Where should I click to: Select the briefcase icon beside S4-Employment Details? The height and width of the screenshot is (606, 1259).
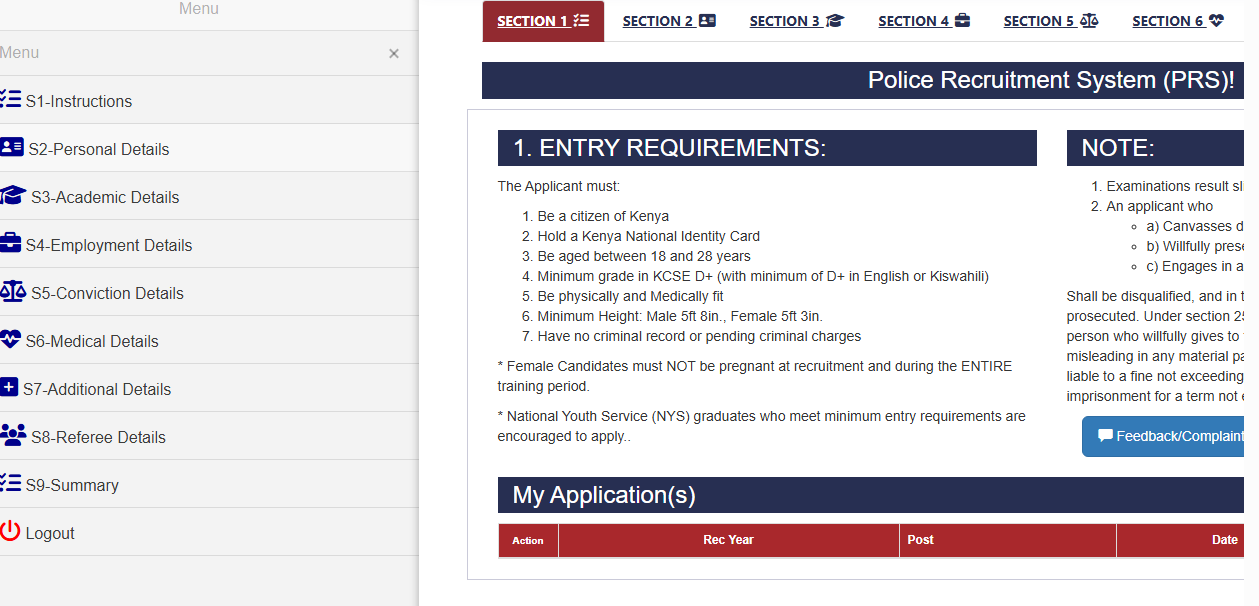click(11, 243)
